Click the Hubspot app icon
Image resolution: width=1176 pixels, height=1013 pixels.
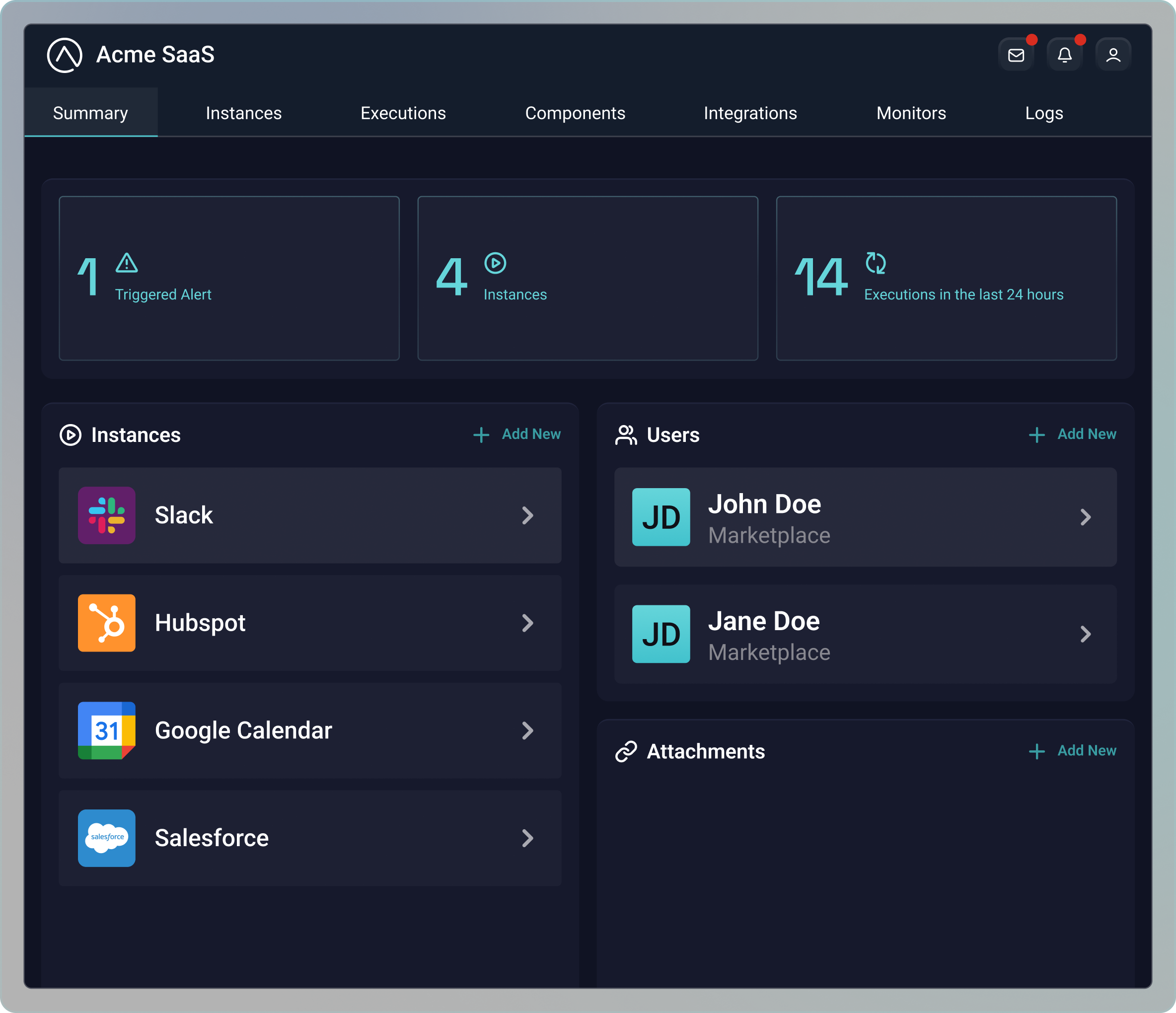(107, 623)
